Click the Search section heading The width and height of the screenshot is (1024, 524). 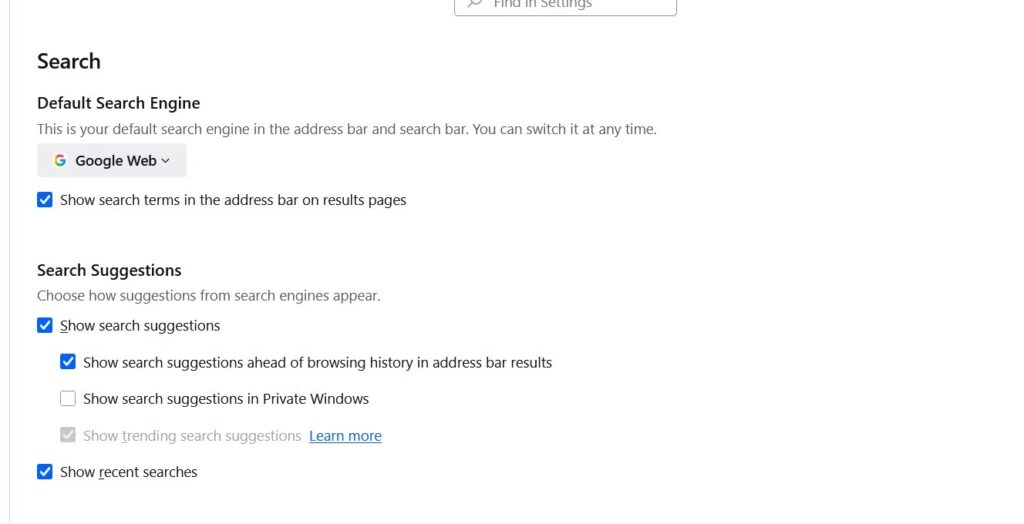(x=69, y=61)
